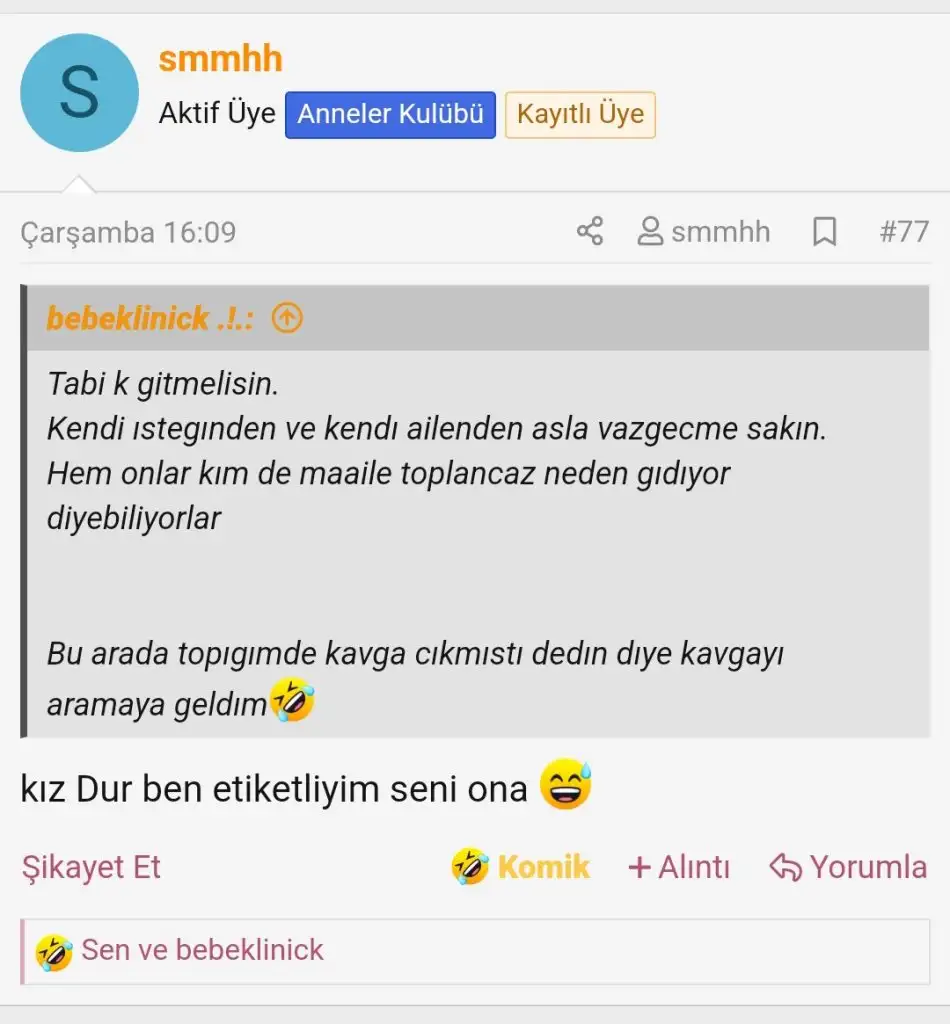This screenshot has height=1024, width=950.
Task: View who reacted: Sen ve bebeklinick
Action: (202, 950)
